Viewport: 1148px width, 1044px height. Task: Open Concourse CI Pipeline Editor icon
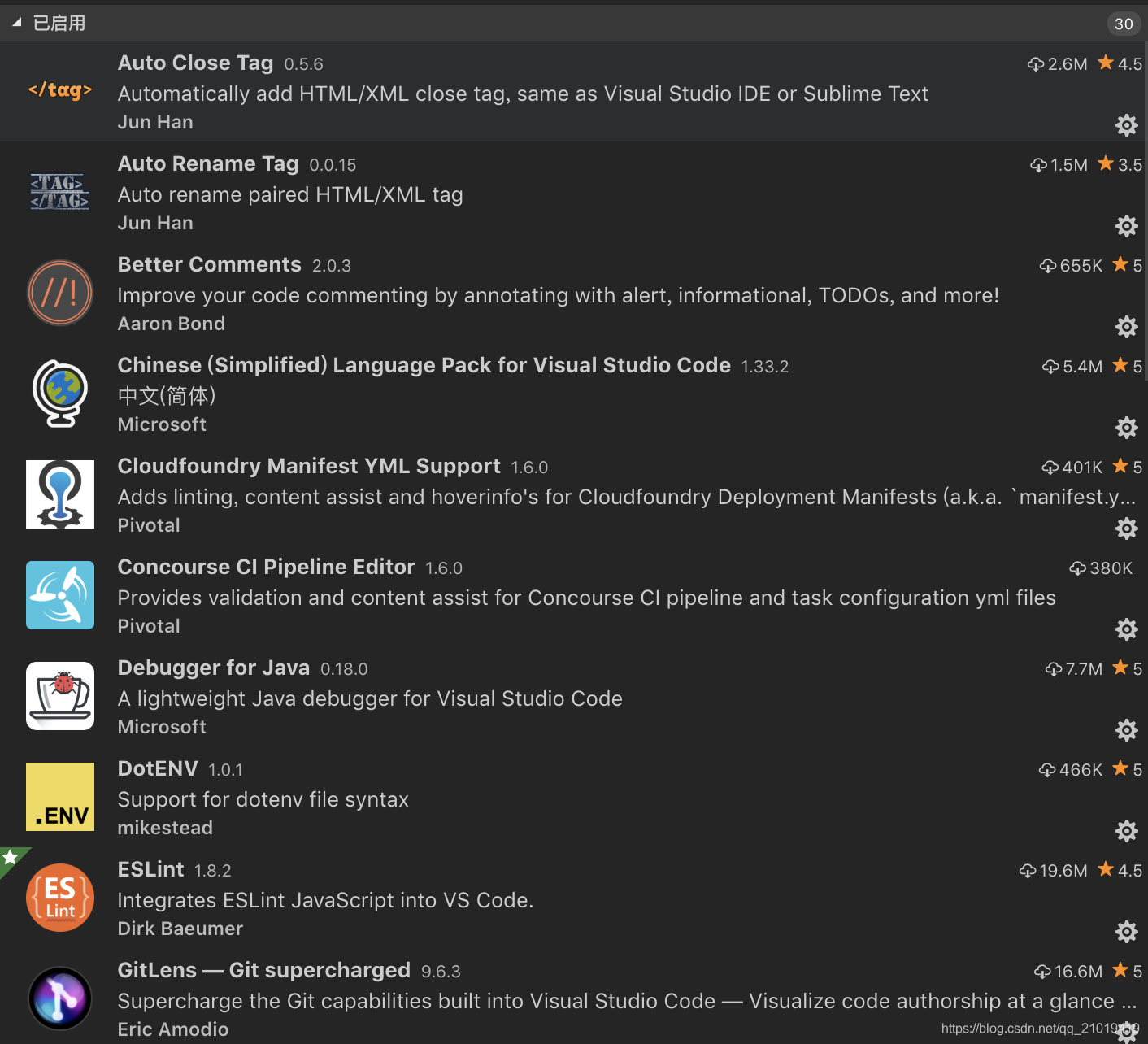pyautogui.click(x=60, y=595)
